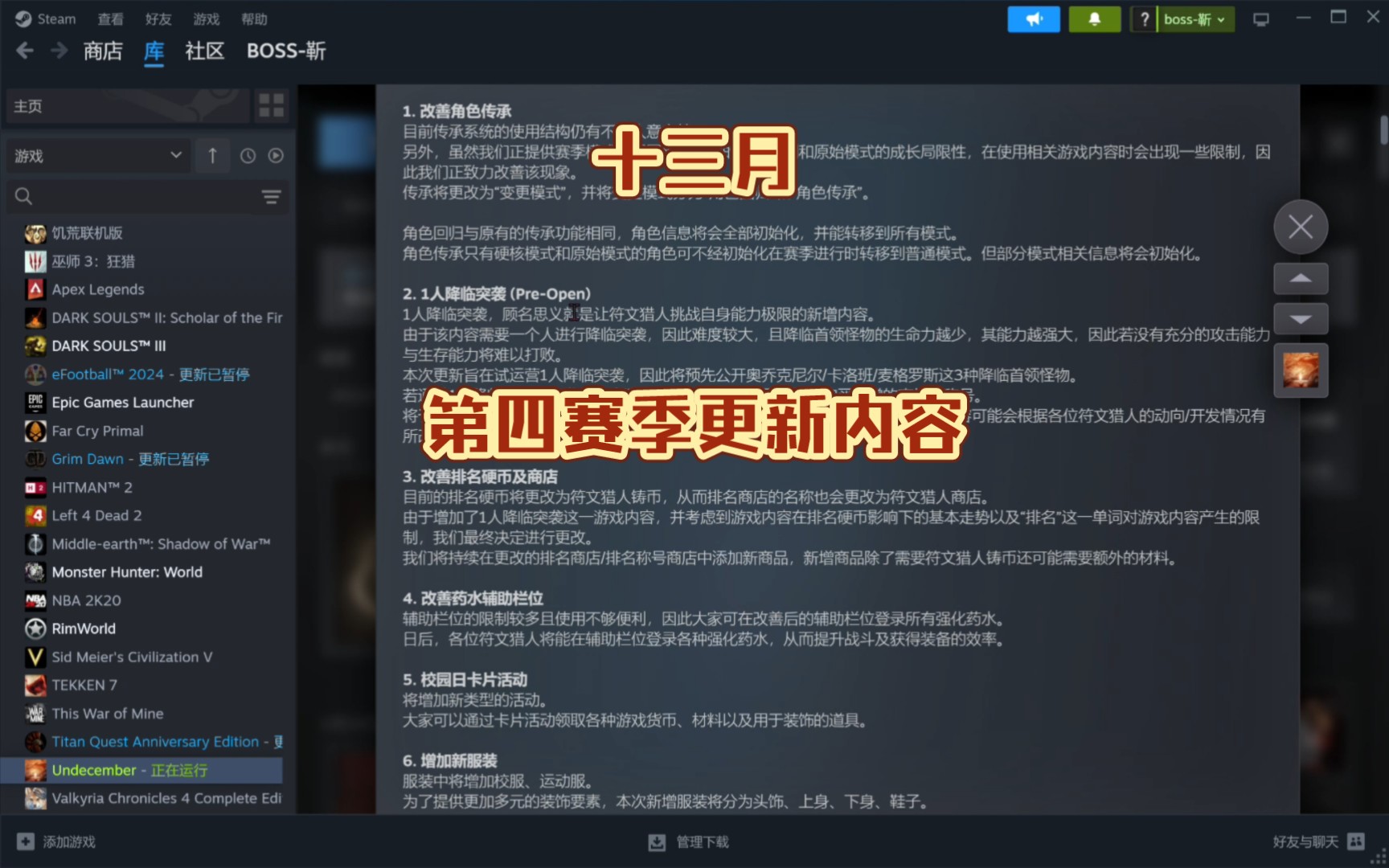Click the overlay up arrow button
1389x868 pixels.
[1301, 278]
